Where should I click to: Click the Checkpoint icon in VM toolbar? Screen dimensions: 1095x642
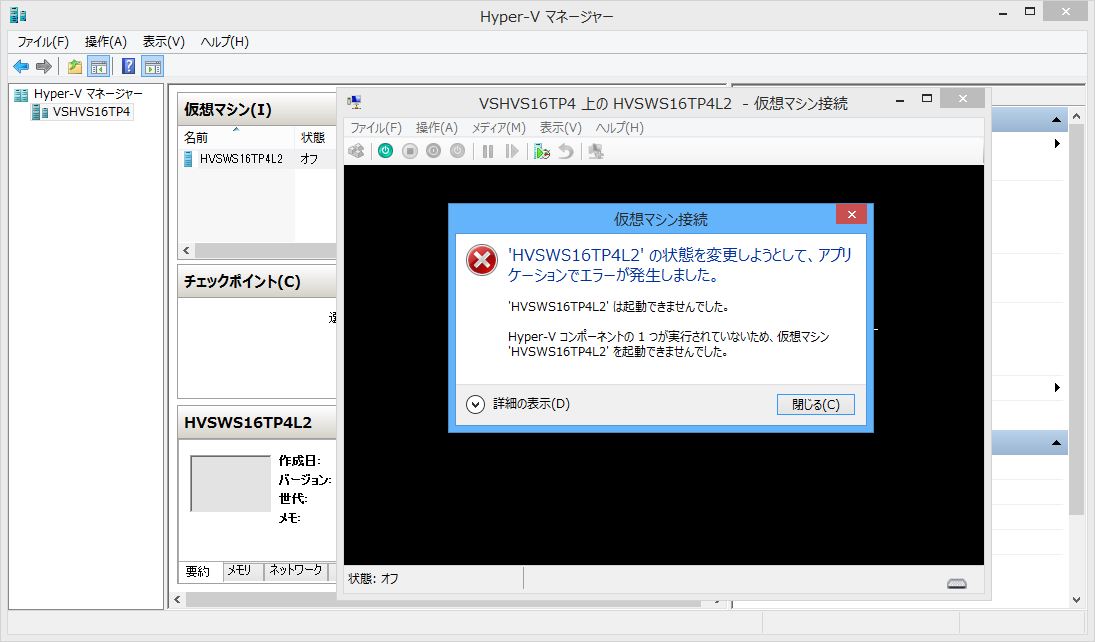pos(542,151)
